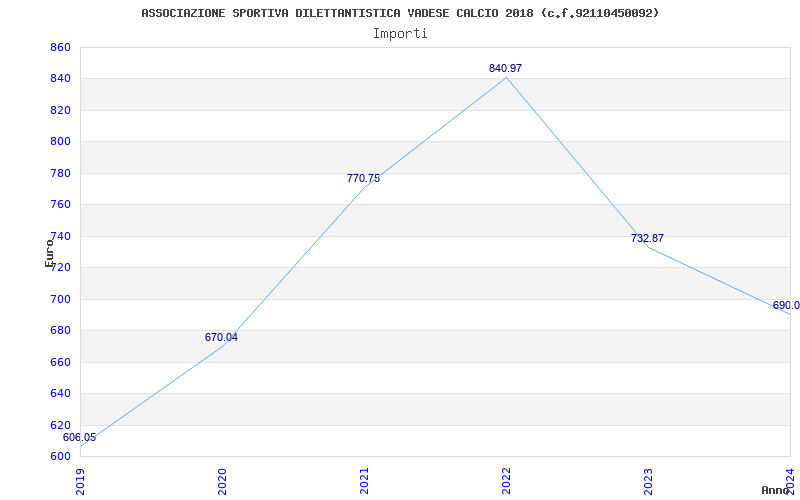Image resolution: width=800 pixels, height=500 pixels.
Task: Click the 860 y-axis value
Action: [x=60, y=47]
